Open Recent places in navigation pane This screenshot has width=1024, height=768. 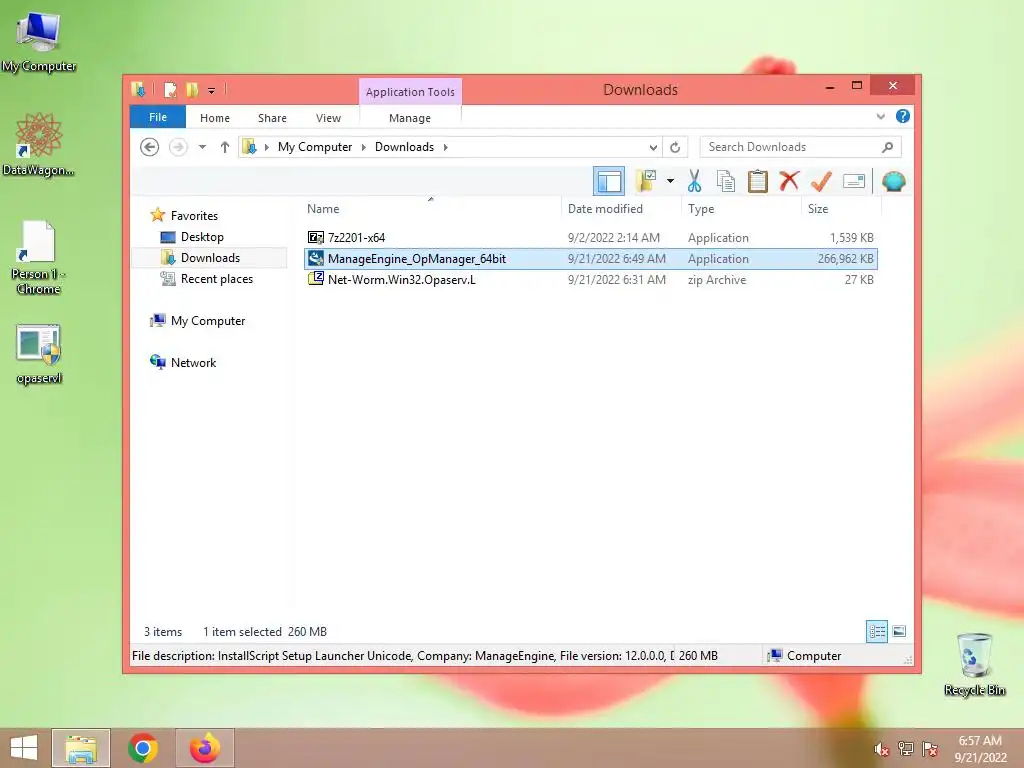pos(216,278)
